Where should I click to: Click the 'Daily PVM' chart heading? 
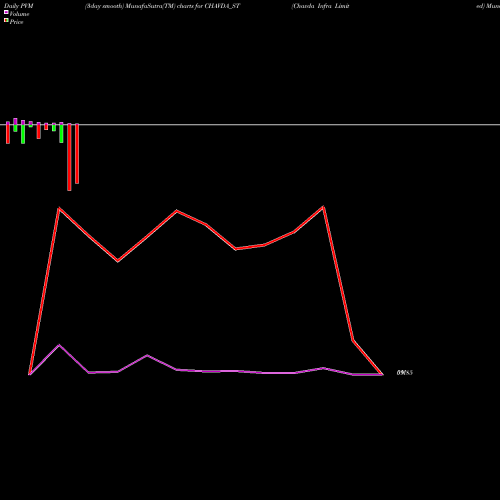click(19, 6)
